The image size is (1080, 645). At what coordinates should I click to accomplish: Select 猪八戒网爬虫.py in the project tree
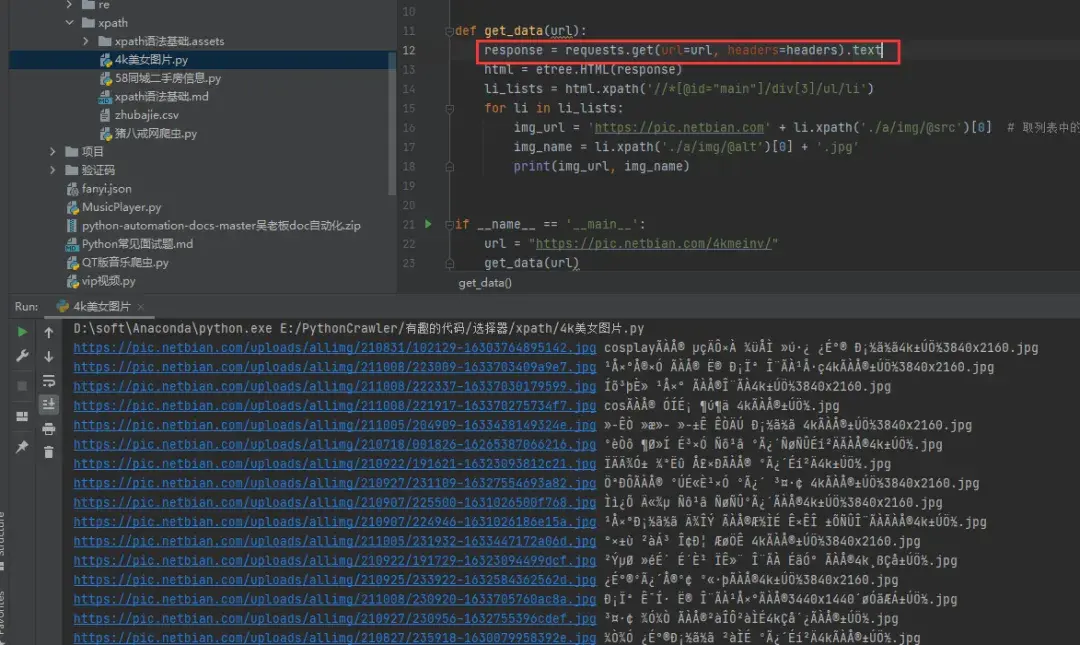pyautogui.click(x=156, y=134)
